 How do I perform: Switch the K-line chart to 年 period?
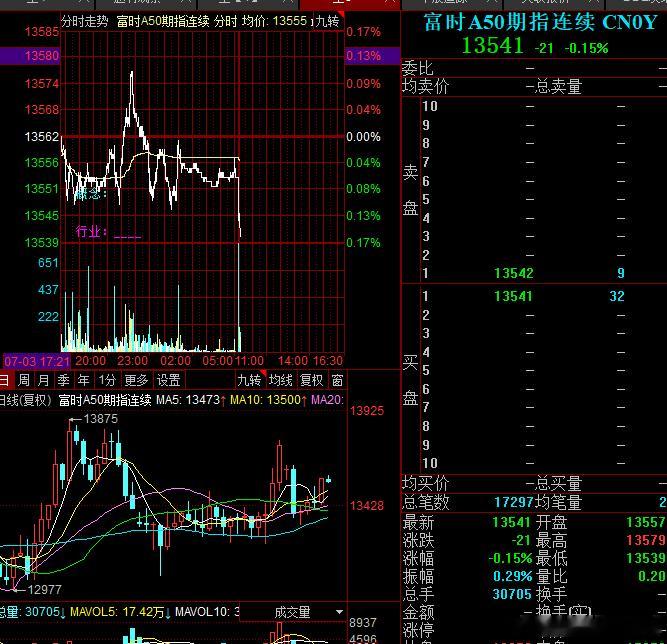pyautogui.click(x=83, y=380)
